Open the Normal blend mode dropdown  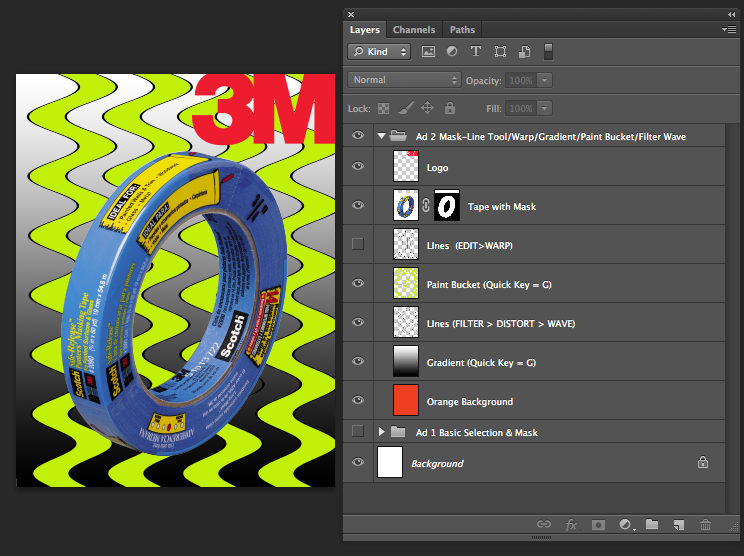point(404,80)
